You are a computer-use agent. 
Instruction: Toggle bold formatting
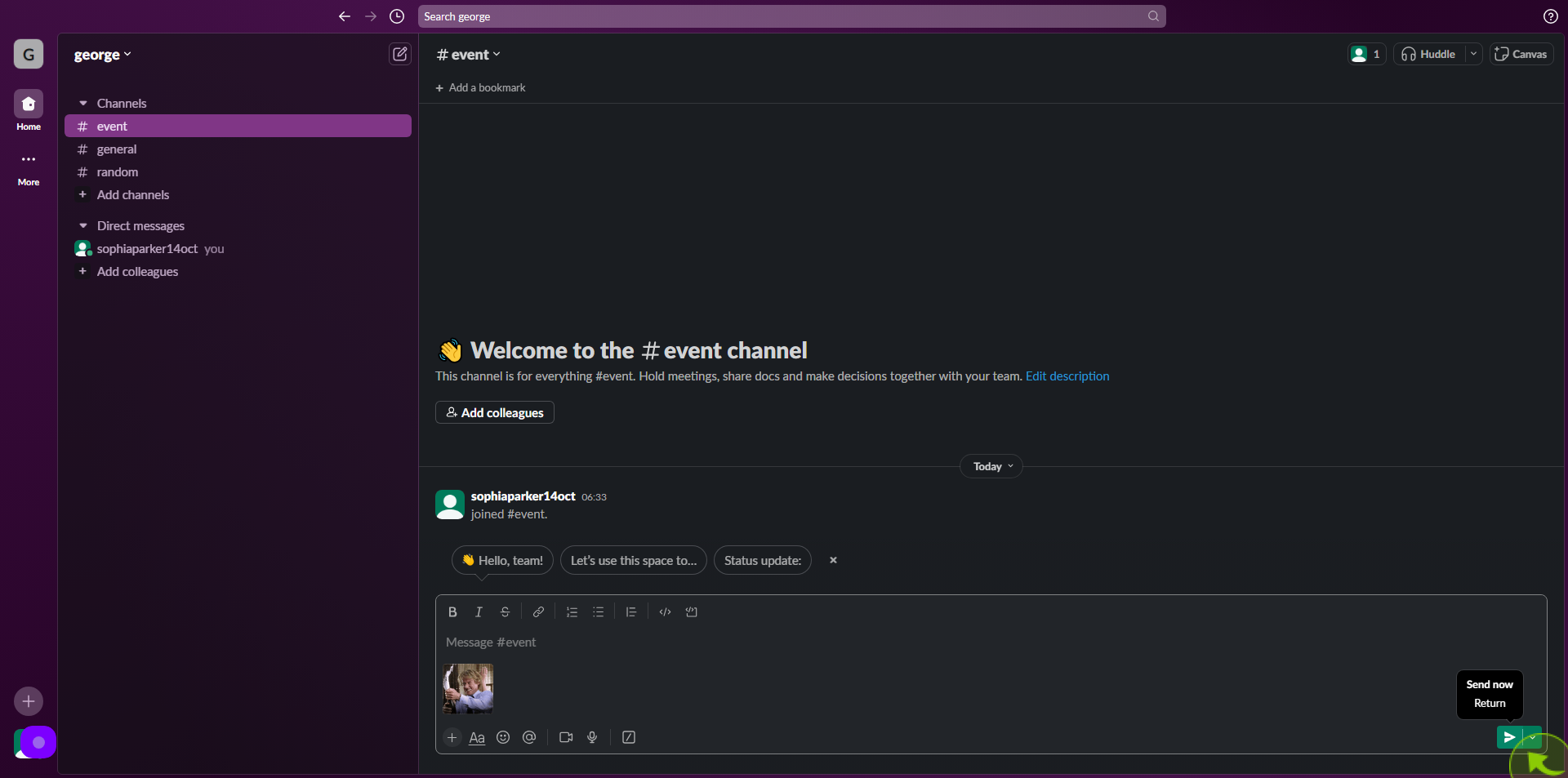tap(452, 612)
